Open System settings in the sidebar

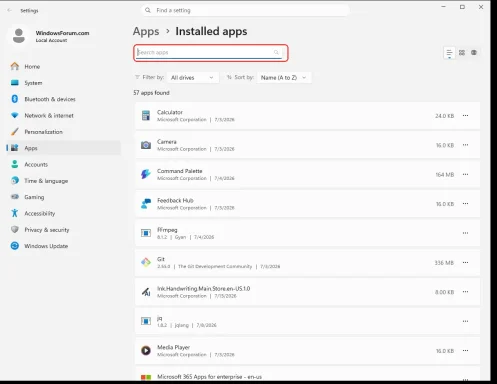click(63, 83)
